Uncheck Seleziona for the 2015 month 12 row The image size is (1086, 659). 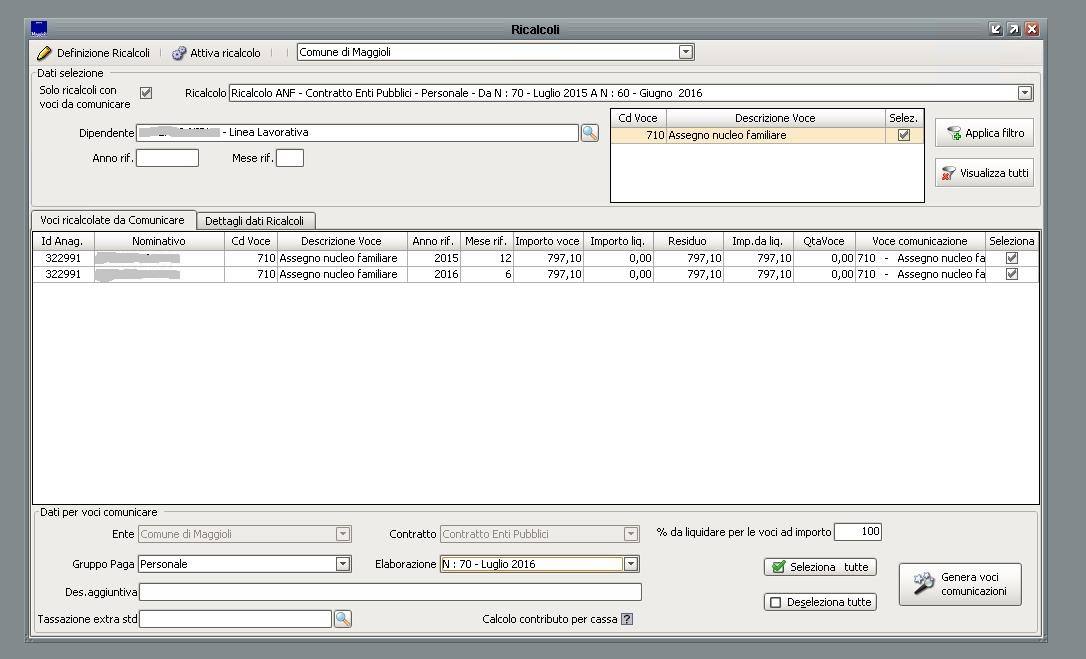click(1012, 258)
